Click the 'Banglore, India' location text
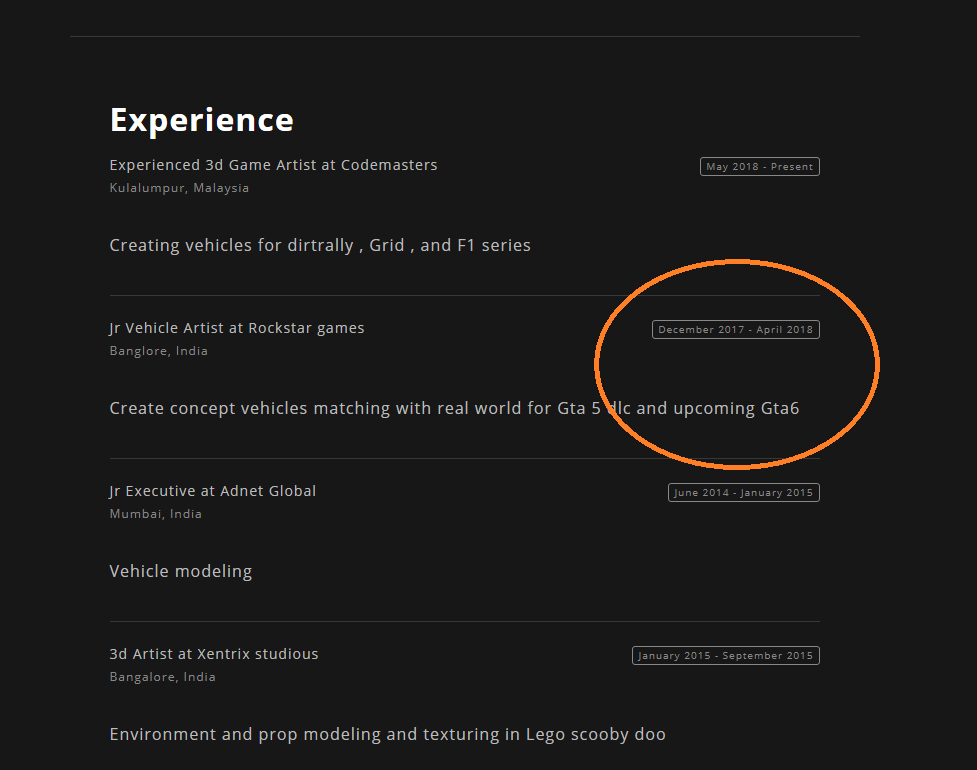Image resolution: width=977 pixels, height=770 pixels. pos(158,351)
